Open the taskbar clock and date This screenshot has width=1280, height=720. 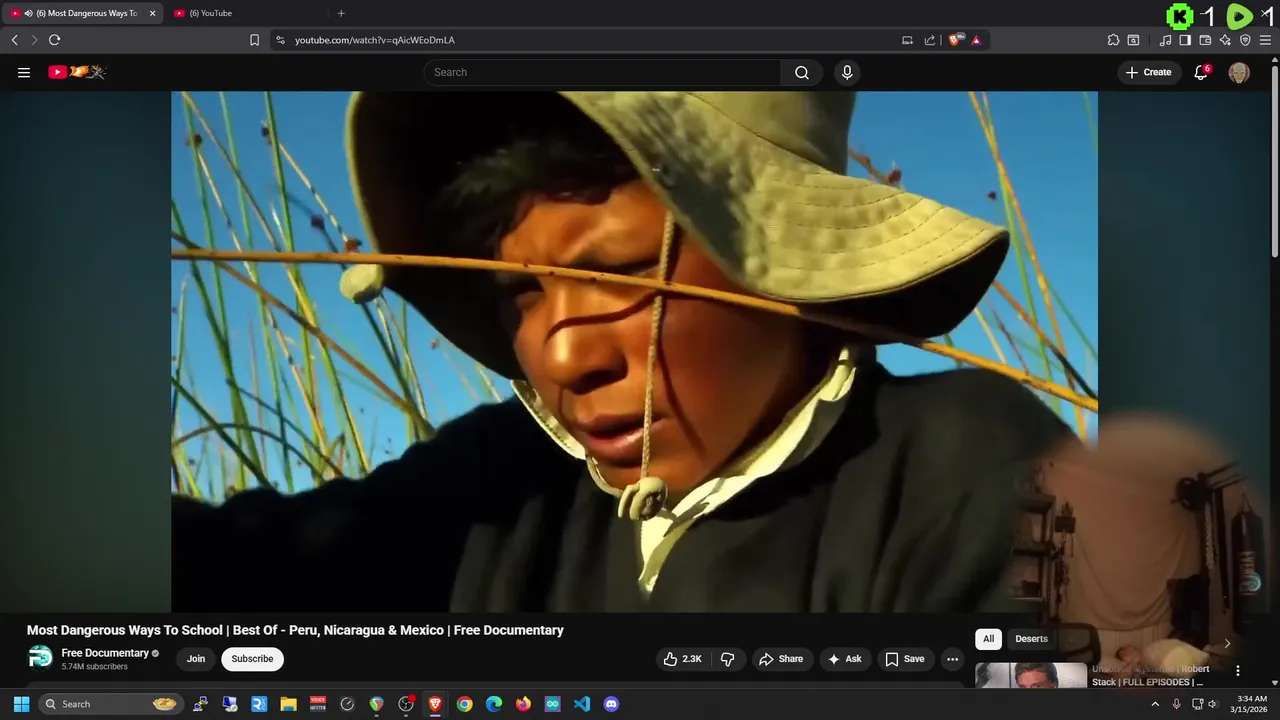[x=1251, y=704]
